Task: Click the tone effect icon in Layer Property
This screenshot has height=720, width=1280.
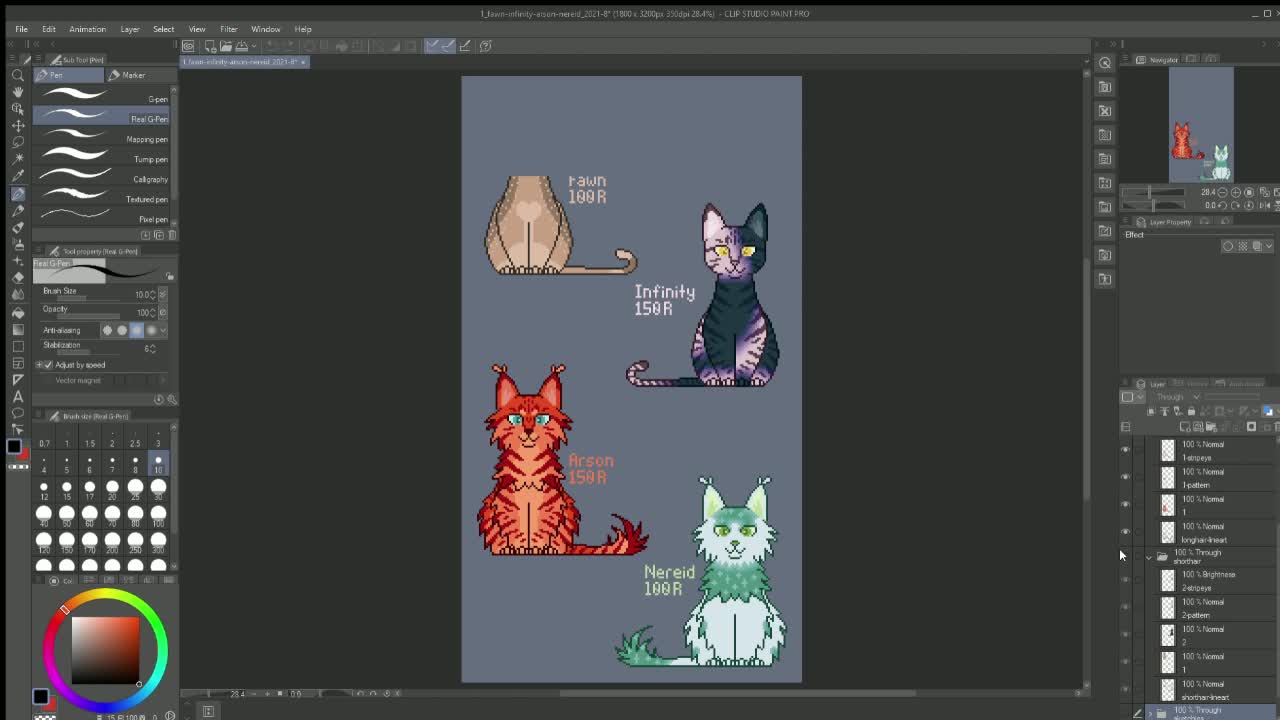Action: (1243, 246)
